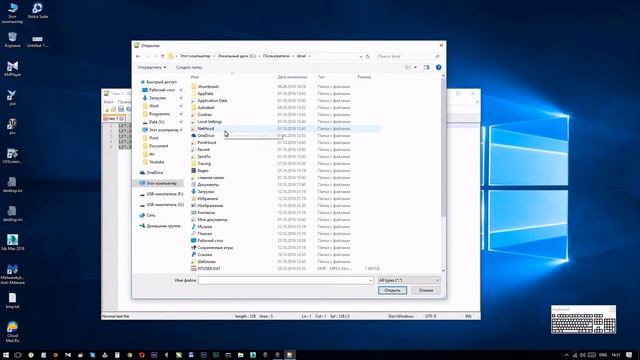Open the Windows Start button
This screenshot has width=640, height=360.
pos(6,355)
